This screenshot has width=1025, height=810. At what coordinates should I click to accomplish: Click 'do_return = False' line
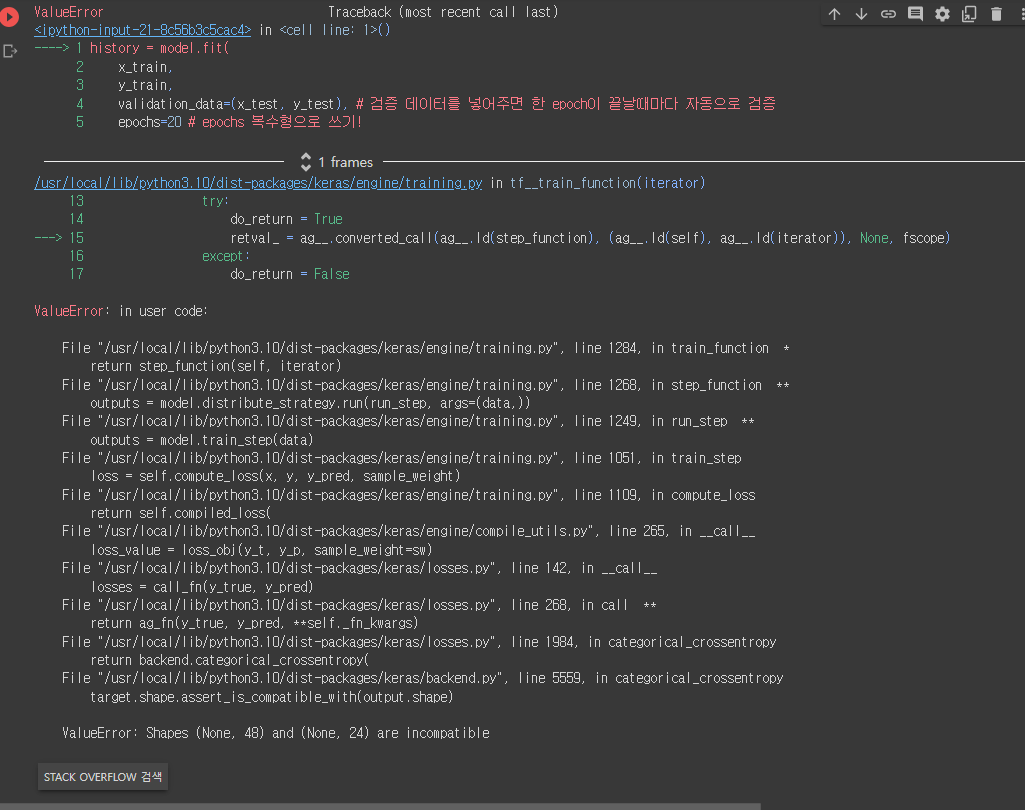[x=290, y=274]
